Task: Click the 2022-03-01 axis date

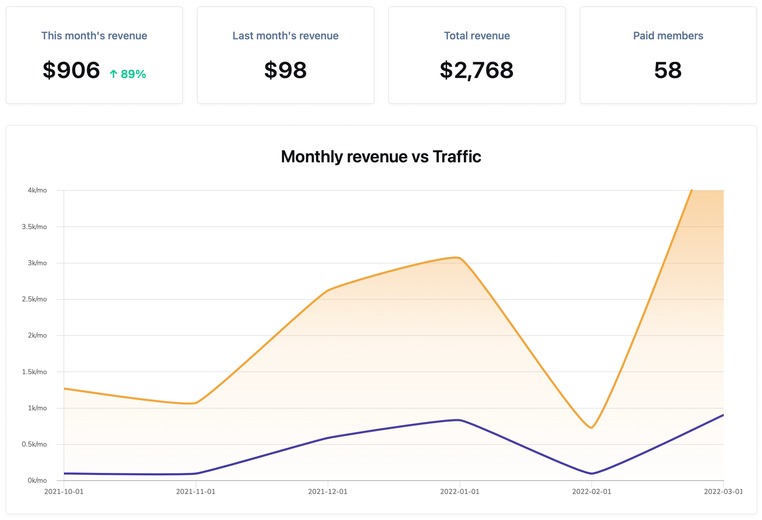Action: pyautogui.click(x=723, y=491)
